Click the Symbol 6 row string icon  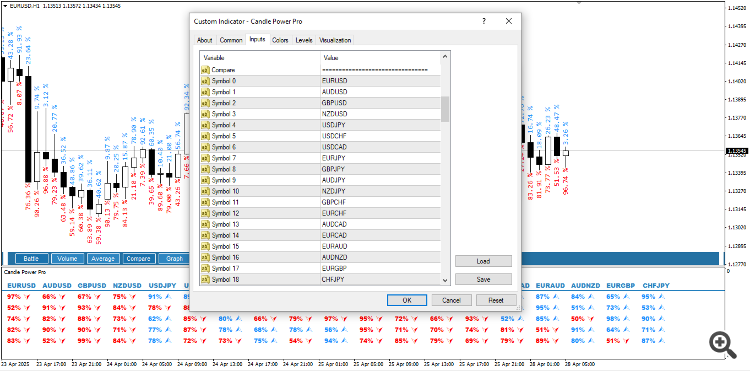point(205,147)
